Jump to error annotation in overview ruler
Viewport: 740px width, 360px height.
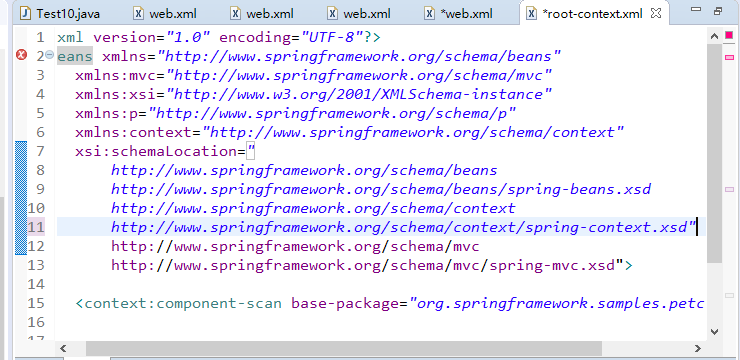coord(729,58)
